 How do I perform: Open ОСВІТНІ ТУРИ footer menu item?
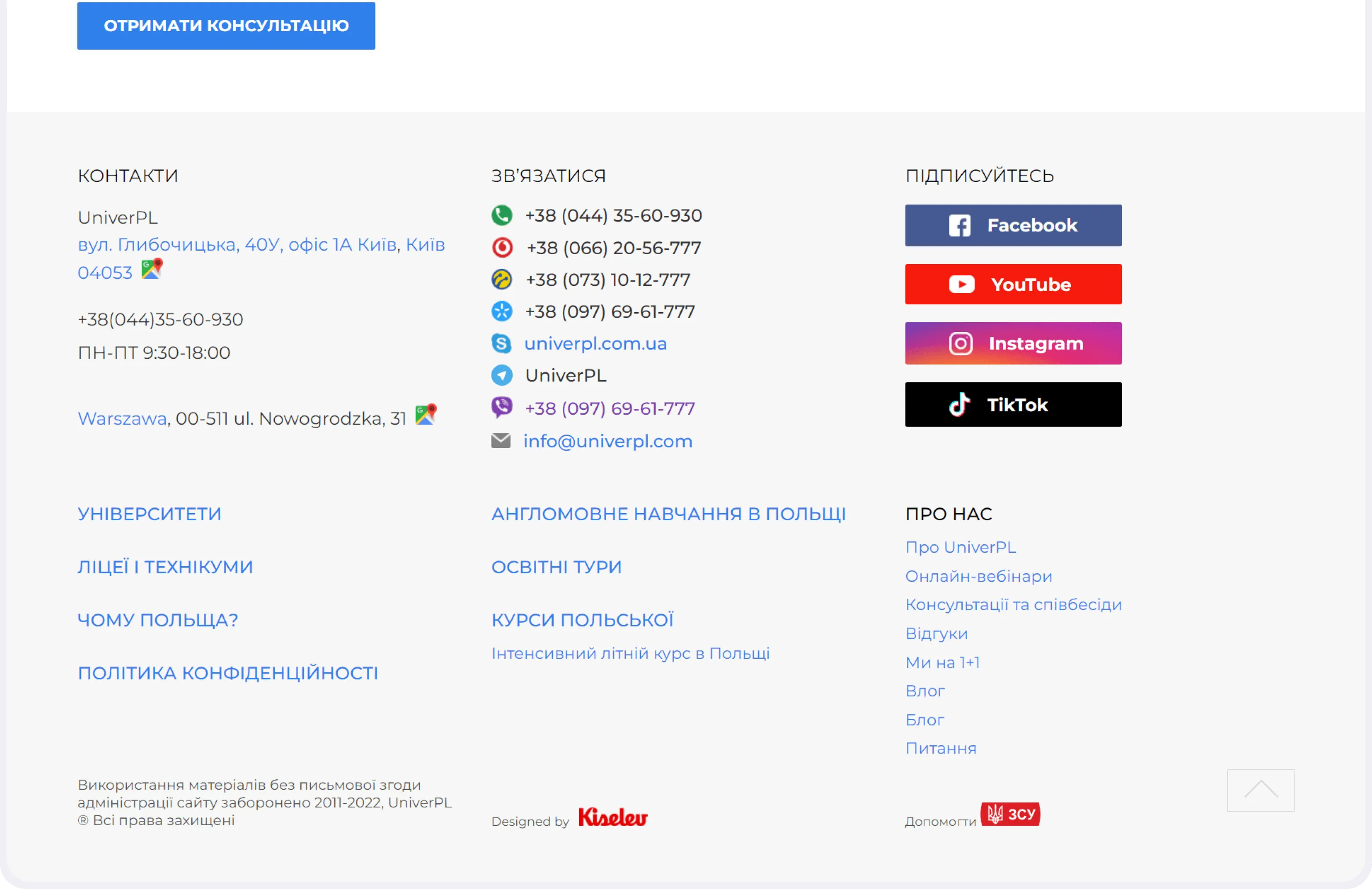click(x=556, y=567)
